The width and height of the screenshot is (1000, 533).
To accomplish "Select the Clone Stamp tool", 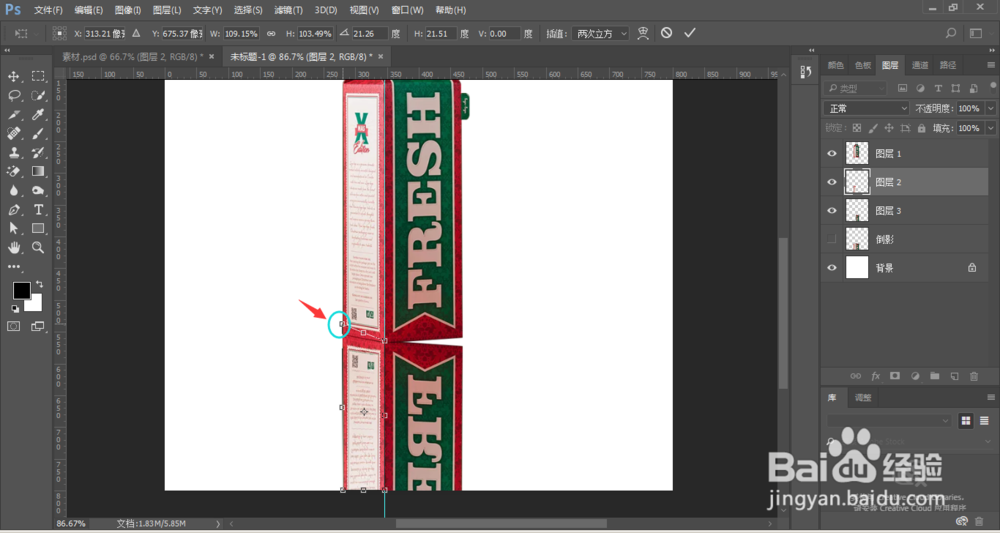I will point(13,152).
